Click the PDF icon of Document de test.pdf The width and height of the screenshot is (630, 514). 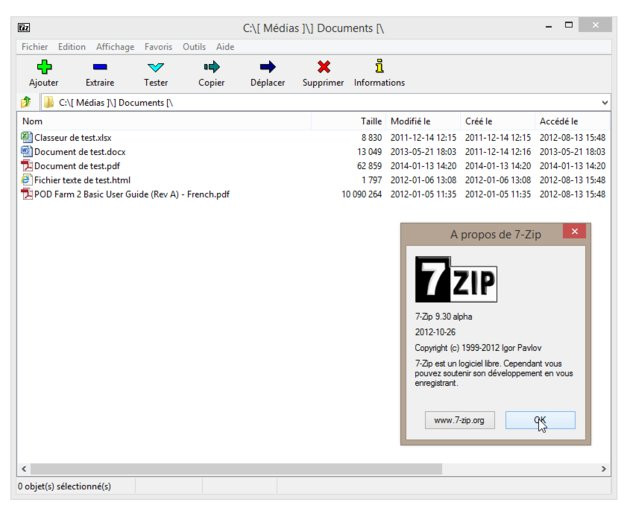coord(27,166)
